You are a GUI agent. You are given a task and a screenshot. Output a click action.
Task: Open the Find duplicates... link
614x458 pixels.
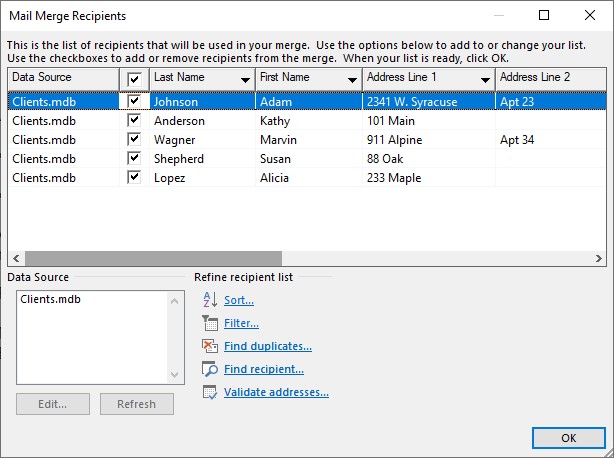(268, 346)
